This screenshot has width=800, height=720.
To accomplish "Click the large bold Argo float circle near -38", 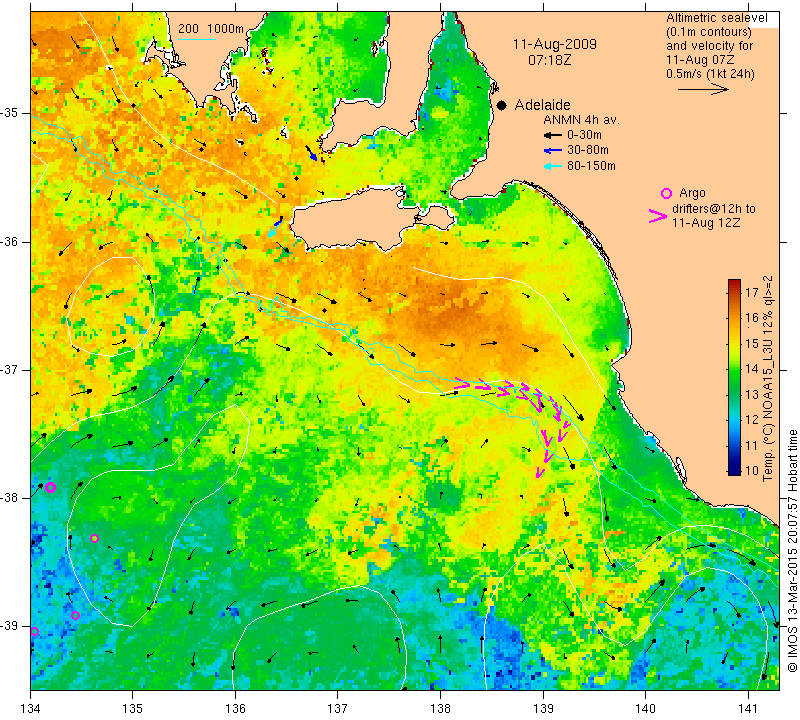I will (x=50, y=487).
